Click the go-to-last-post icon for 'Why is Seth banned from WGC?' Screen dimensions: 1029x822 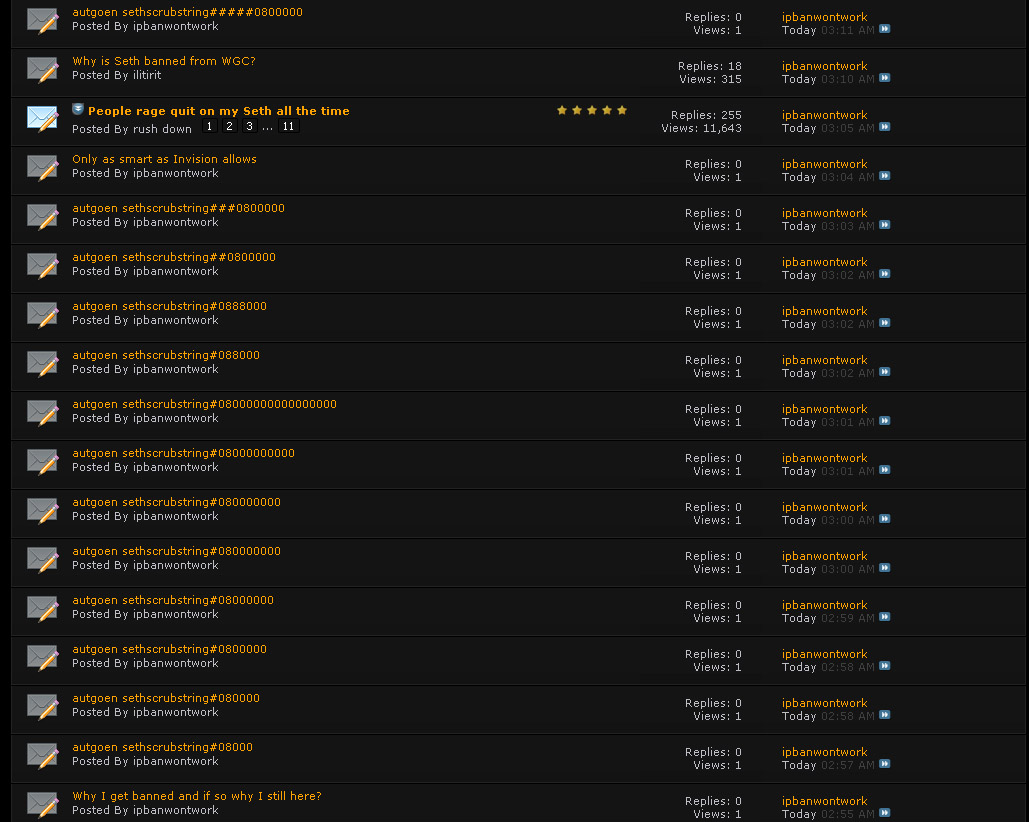(884, 78)
